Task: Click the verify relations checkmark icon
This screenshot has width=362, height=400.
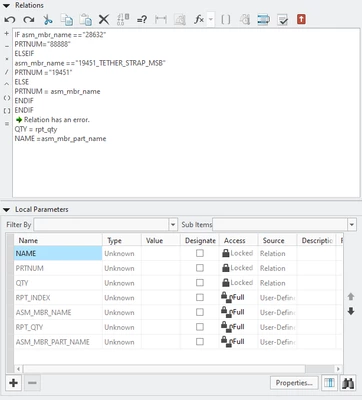Action: (x=283, y=20)
